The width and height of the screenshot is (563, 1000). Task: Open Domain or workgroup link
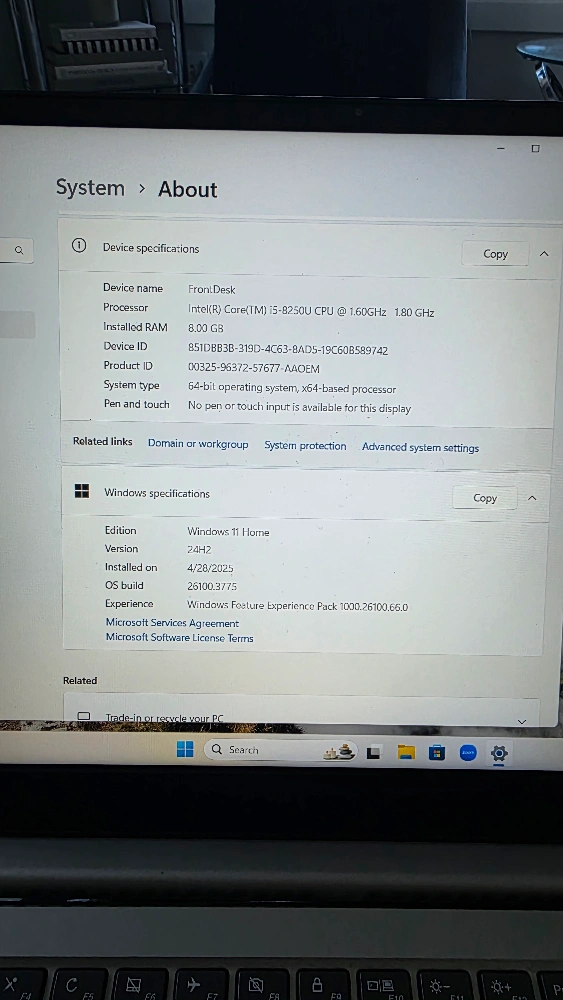[198, 444]
